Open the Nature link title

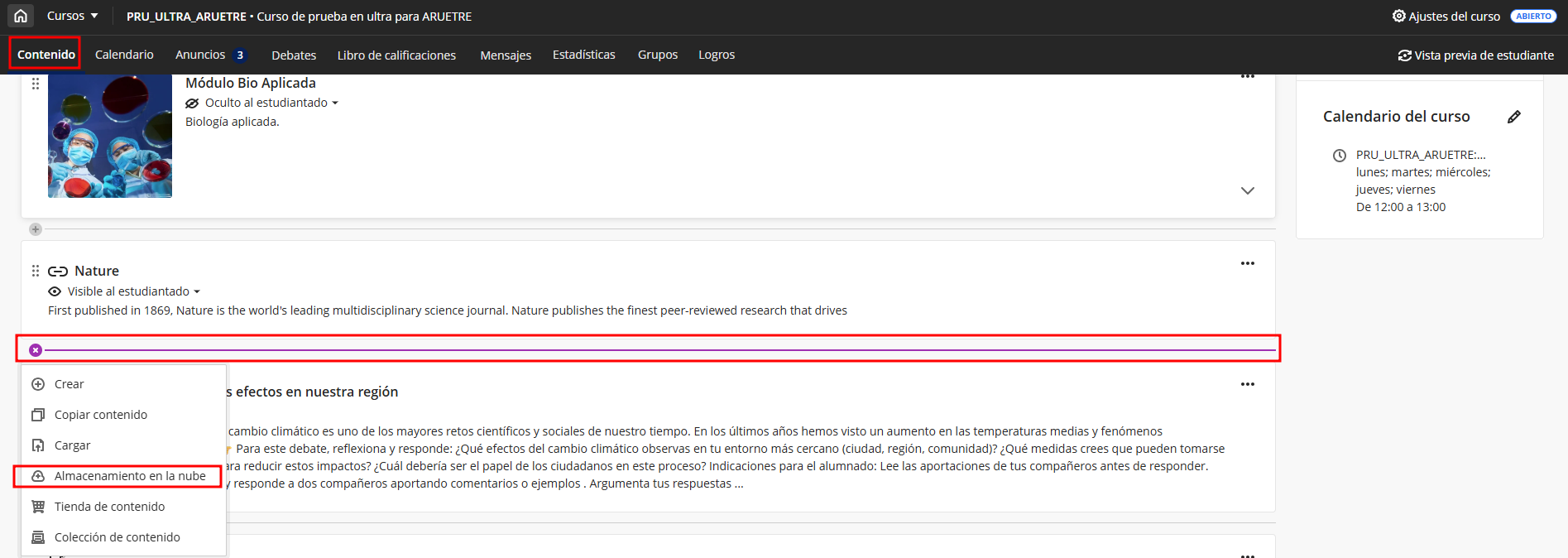96,271
